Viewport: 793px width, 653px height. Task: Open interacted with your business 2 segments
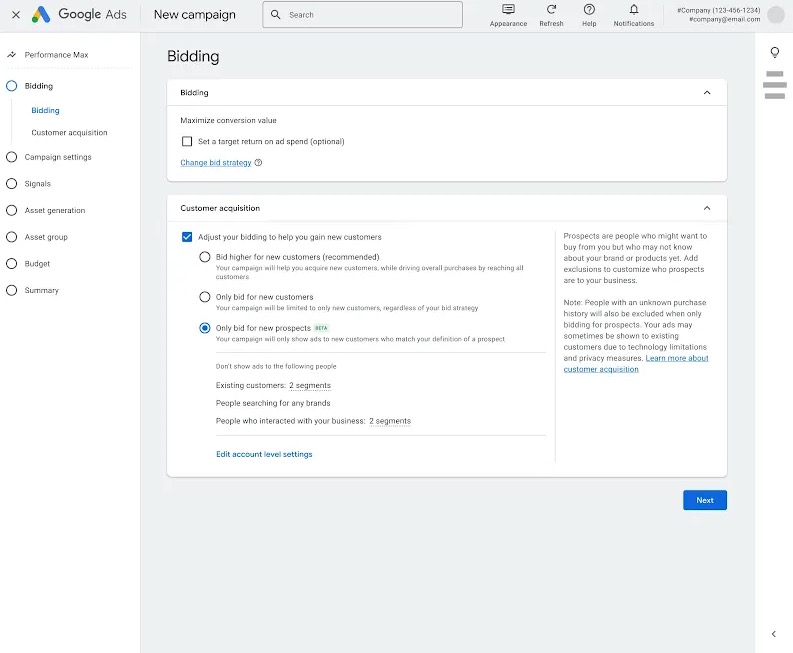[x=390, y=421]
